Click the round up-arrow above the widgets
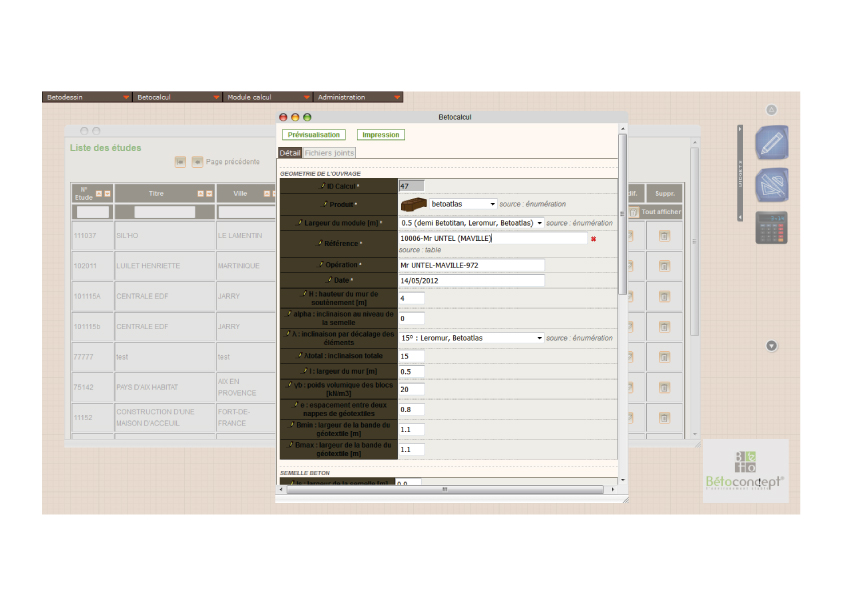 (771, 110)
